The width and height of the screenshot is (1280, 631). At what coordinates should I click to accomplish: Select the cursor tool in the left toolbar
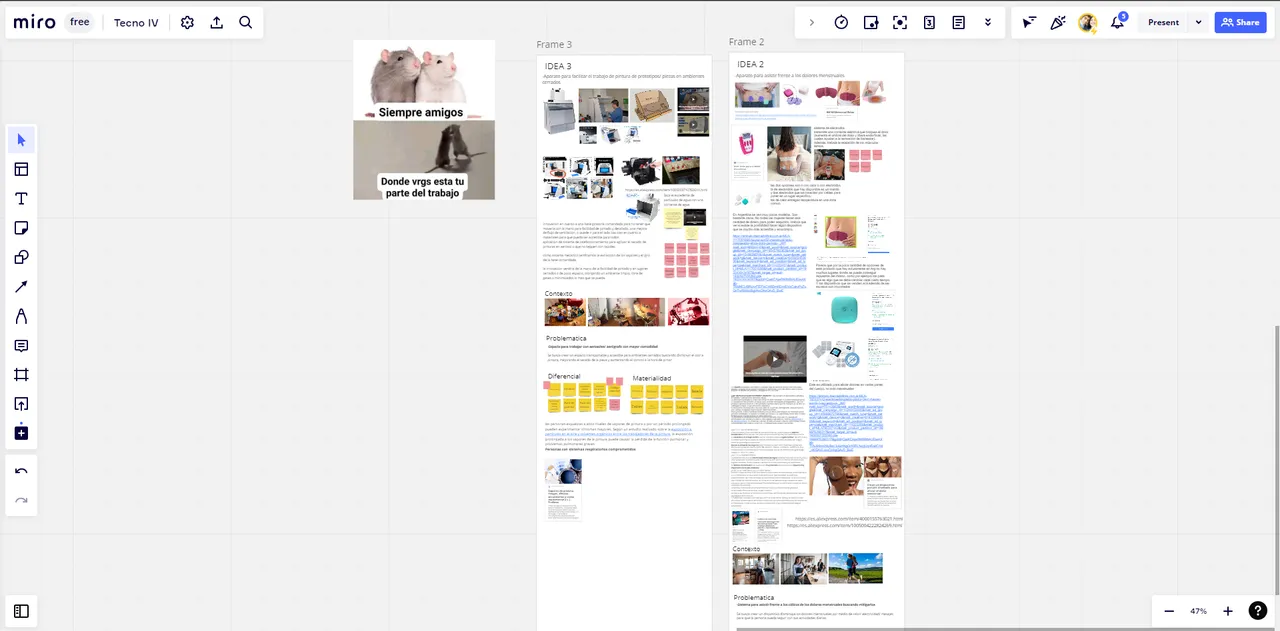(x=21, y=140)
